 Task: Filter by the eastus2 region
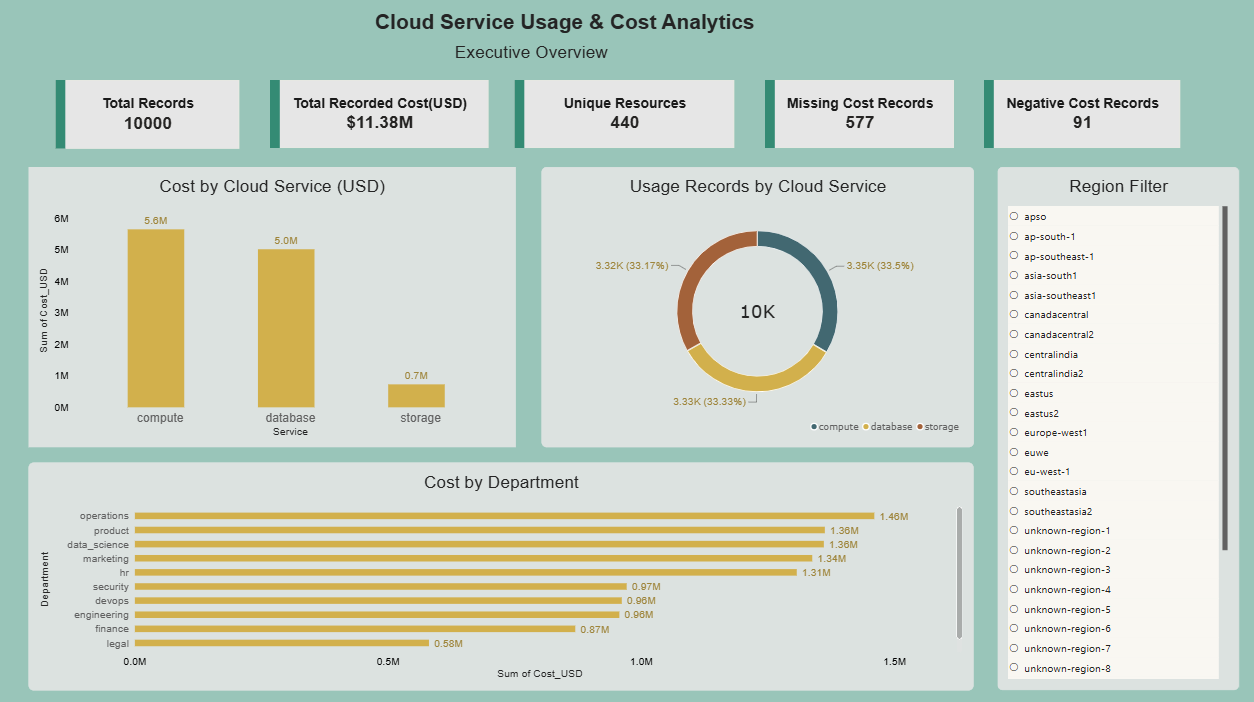pyautogui.click(x=1014, y=413)
